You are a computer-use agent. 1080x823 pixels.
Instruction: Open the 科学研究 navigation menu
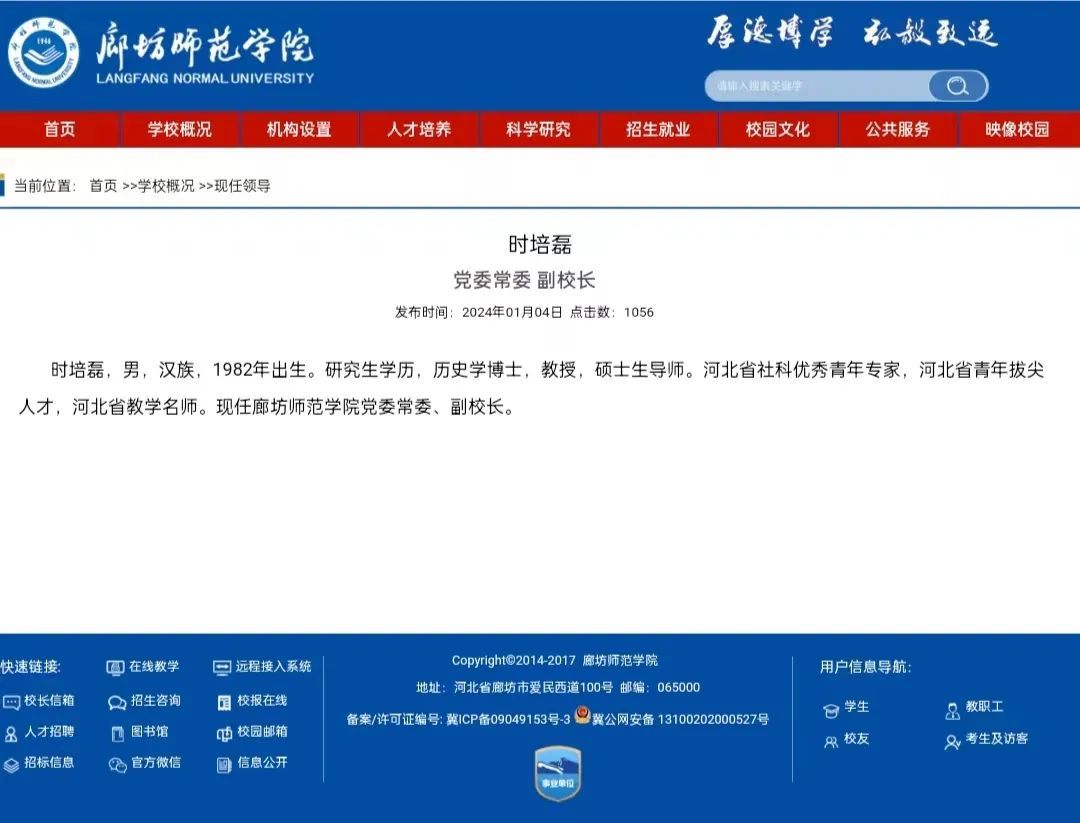coord(538,129)
